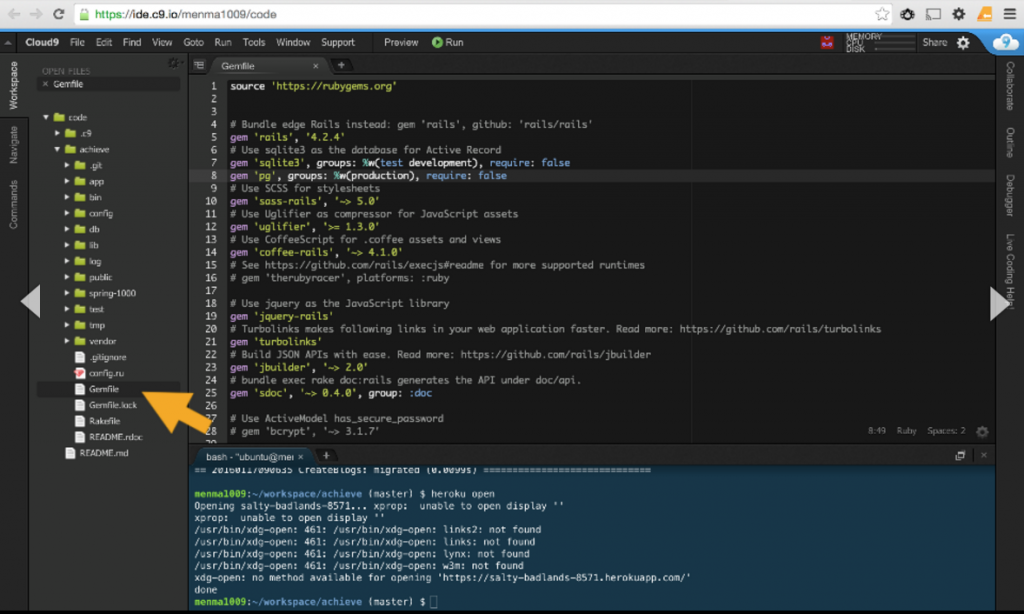Open the tab list icon left of Gemfile tab
This screenshot has width=1024, height=614.
(x=200, y=64)
